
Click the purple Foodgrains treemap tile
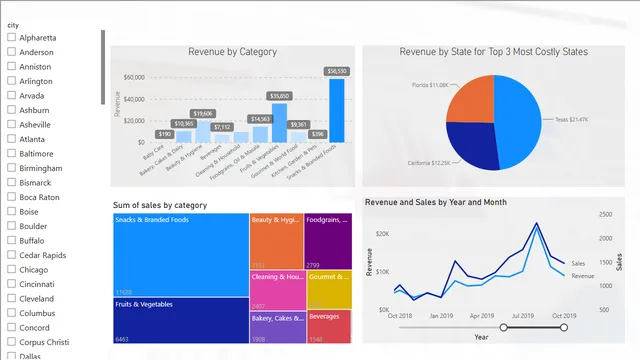[328, 241]
